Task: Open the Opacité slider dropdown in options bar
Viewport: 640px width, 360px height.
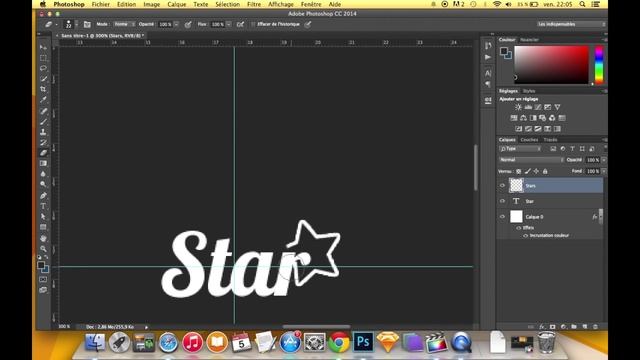Action: pyautogui.click(x=176, y=24)
